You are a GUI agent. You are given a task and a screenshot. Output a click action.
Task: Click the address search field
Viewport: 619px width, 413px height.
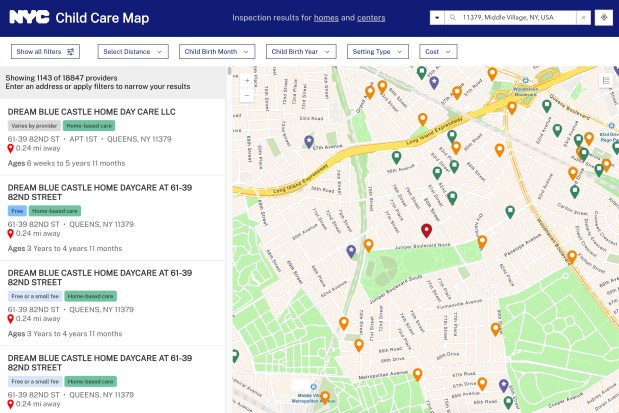coord(510,18)
